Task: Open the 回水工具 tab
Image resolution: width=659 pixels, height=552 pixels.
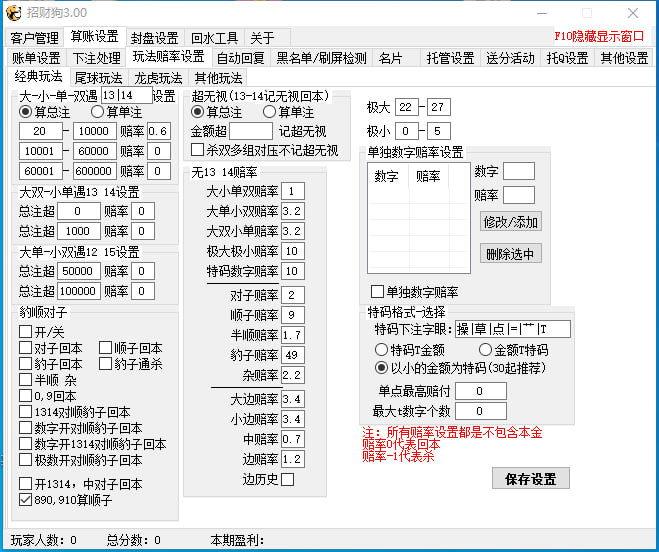Action: [x=214, y=38]
